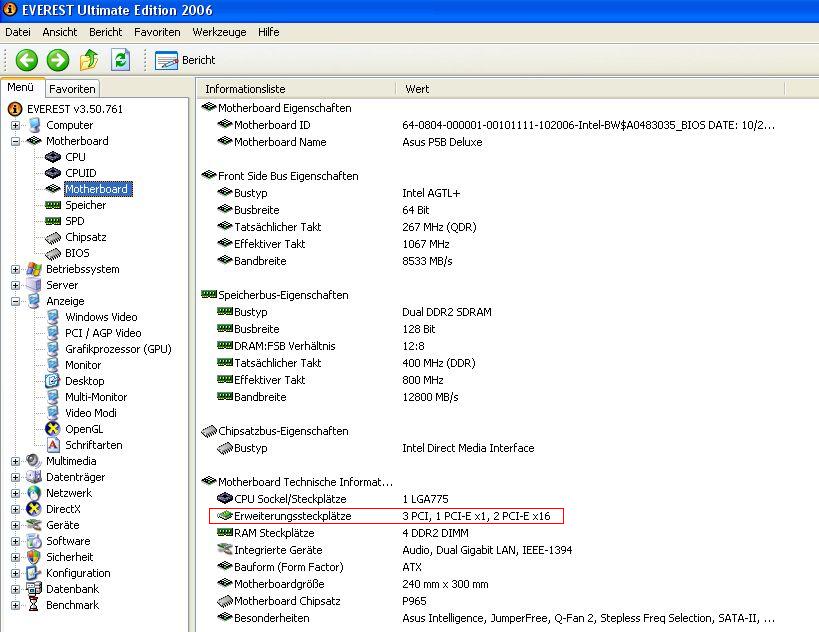Image resolution: width=819 pixels, height=632 pixels.
Task: Open the Favoriten menu
Action: tap(157, 32)
